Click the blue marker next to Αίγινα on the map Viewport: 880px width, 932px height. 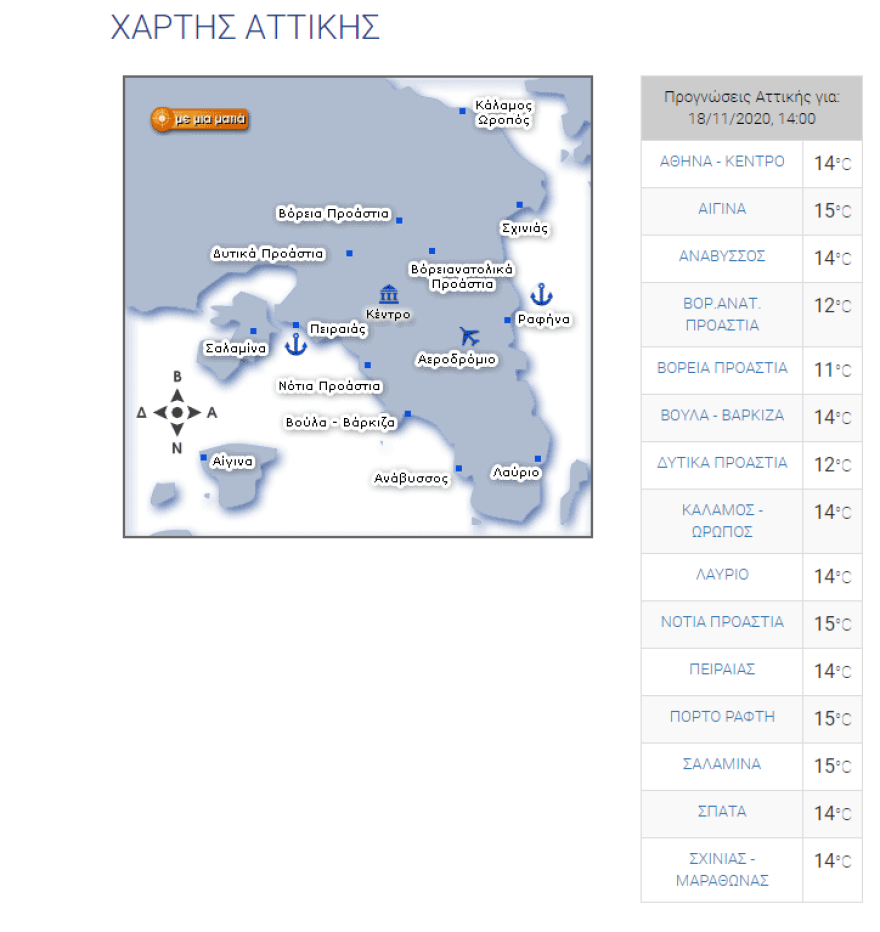tap(204, 458)
